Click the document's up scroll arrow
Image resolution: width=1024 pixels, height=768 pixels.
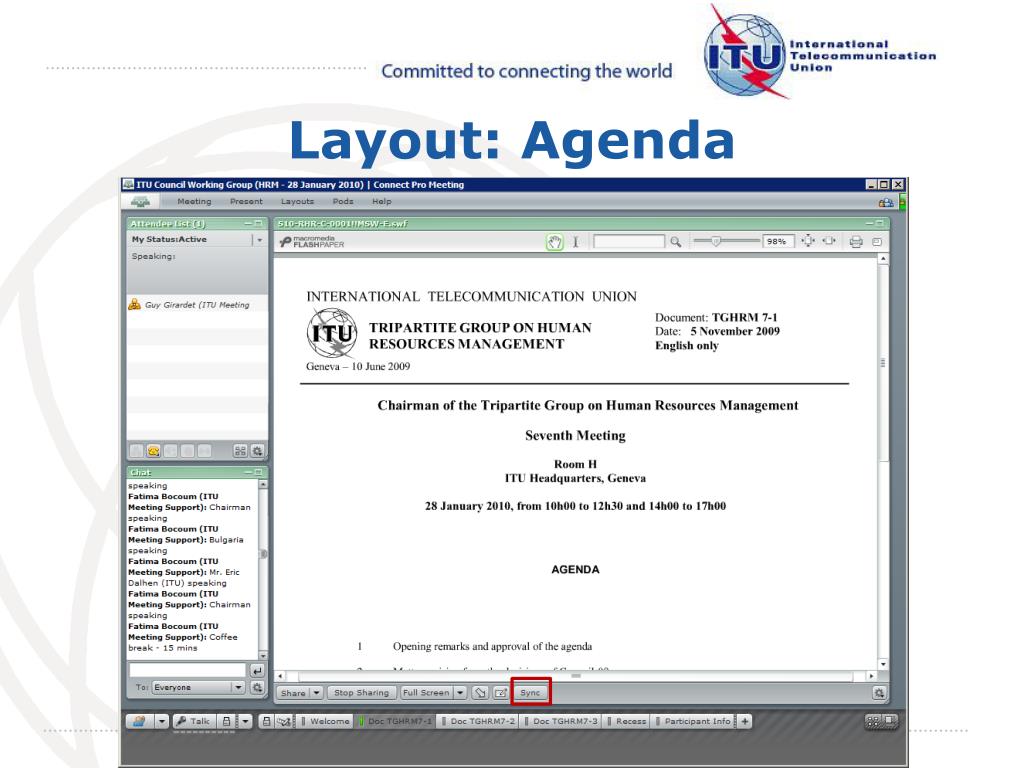883,259
